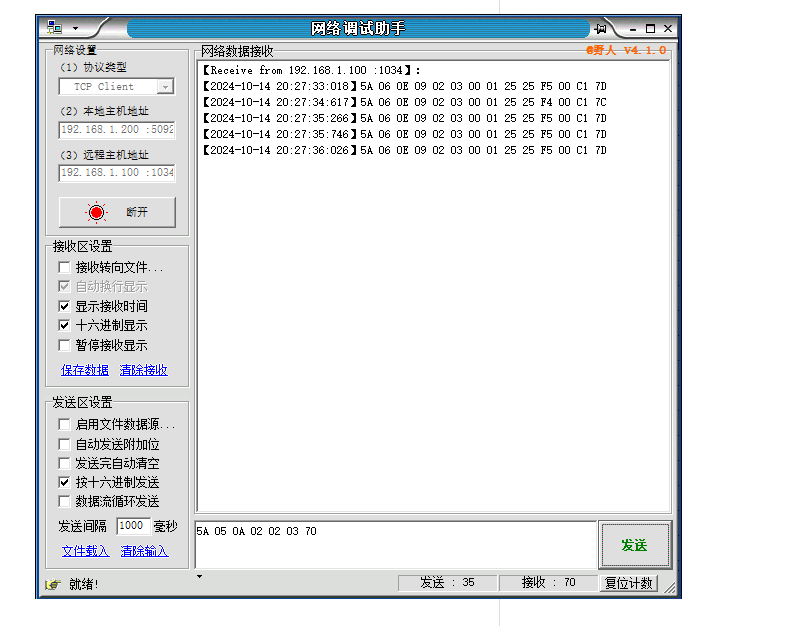Click the 清除接收 link
This screenshot has width=793, height=626.
click(x=144, y=370)
